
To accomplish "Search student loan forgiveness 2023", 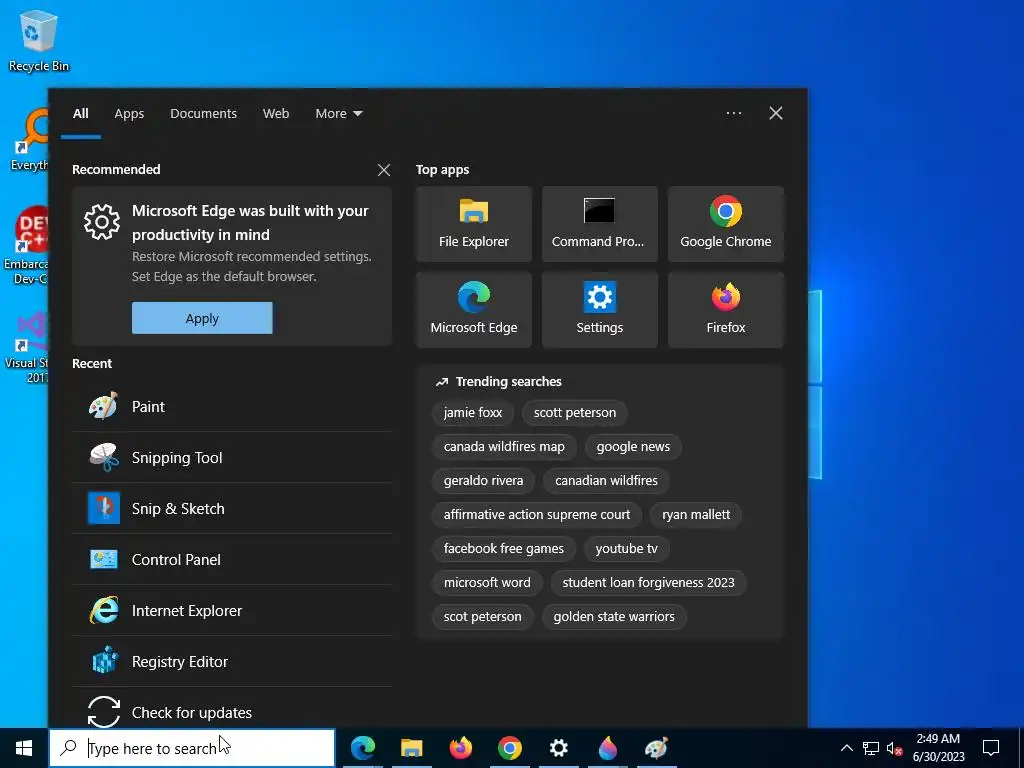I will pos(648,583).
